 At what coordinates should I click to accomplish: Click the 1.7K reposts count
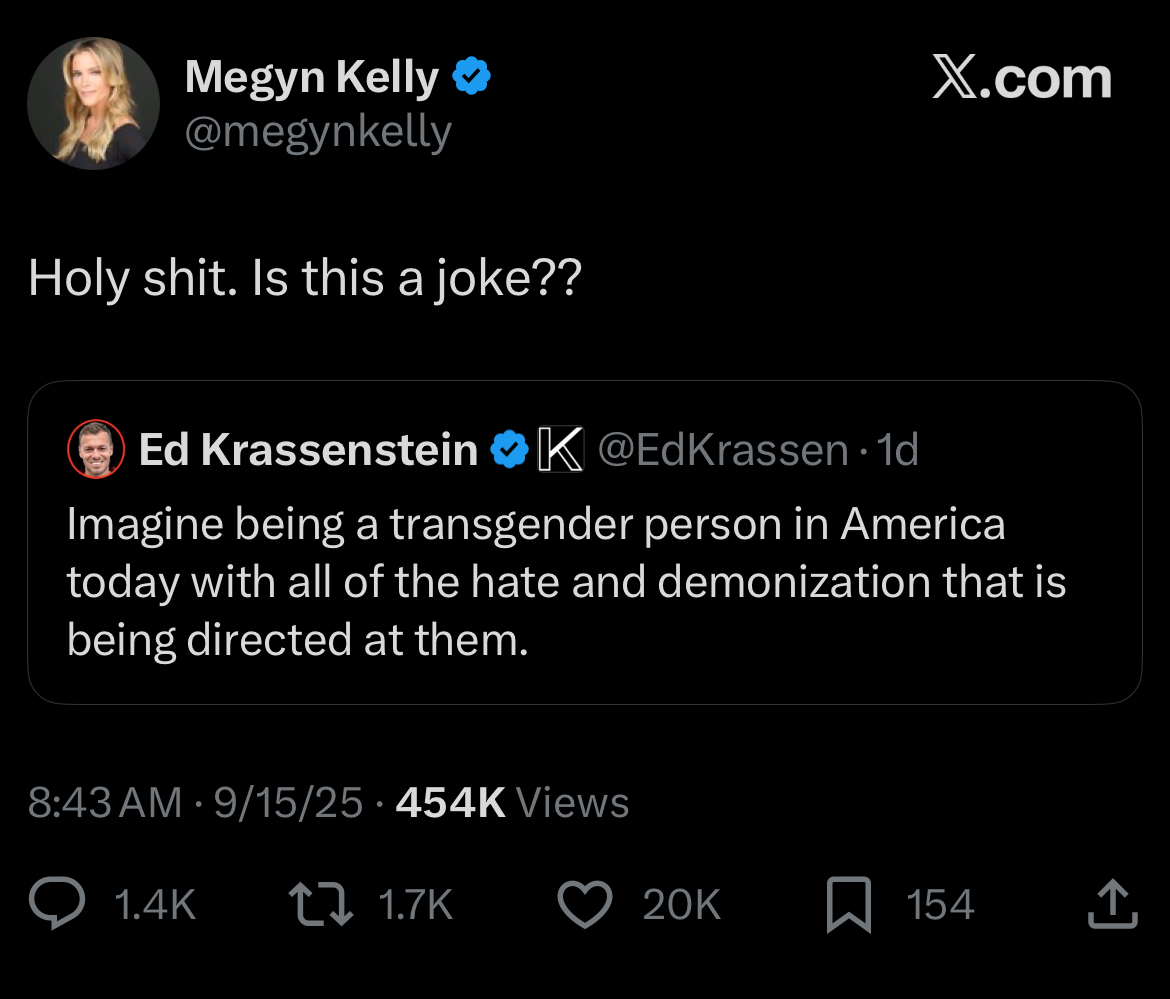[416, 904]
